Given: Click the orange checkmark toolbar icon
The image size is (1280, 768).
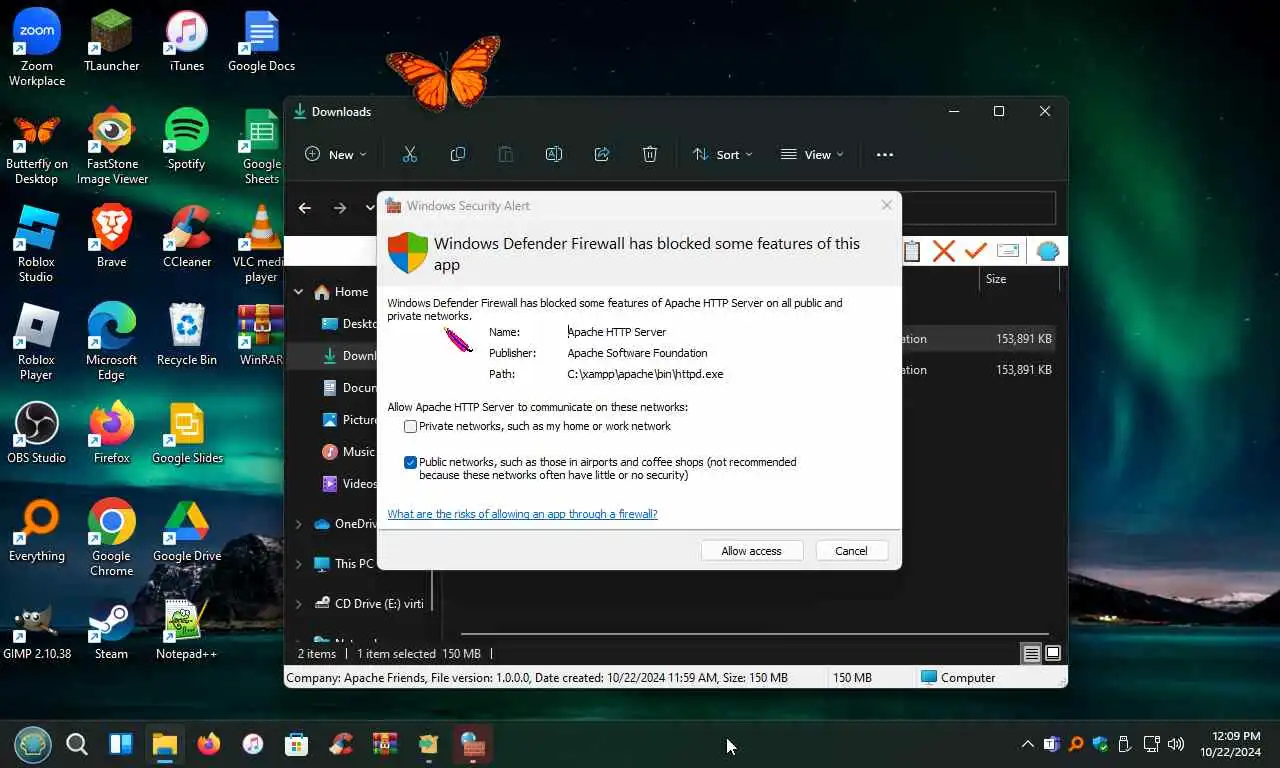Looking at the screenshot, I should pos(975,251).
